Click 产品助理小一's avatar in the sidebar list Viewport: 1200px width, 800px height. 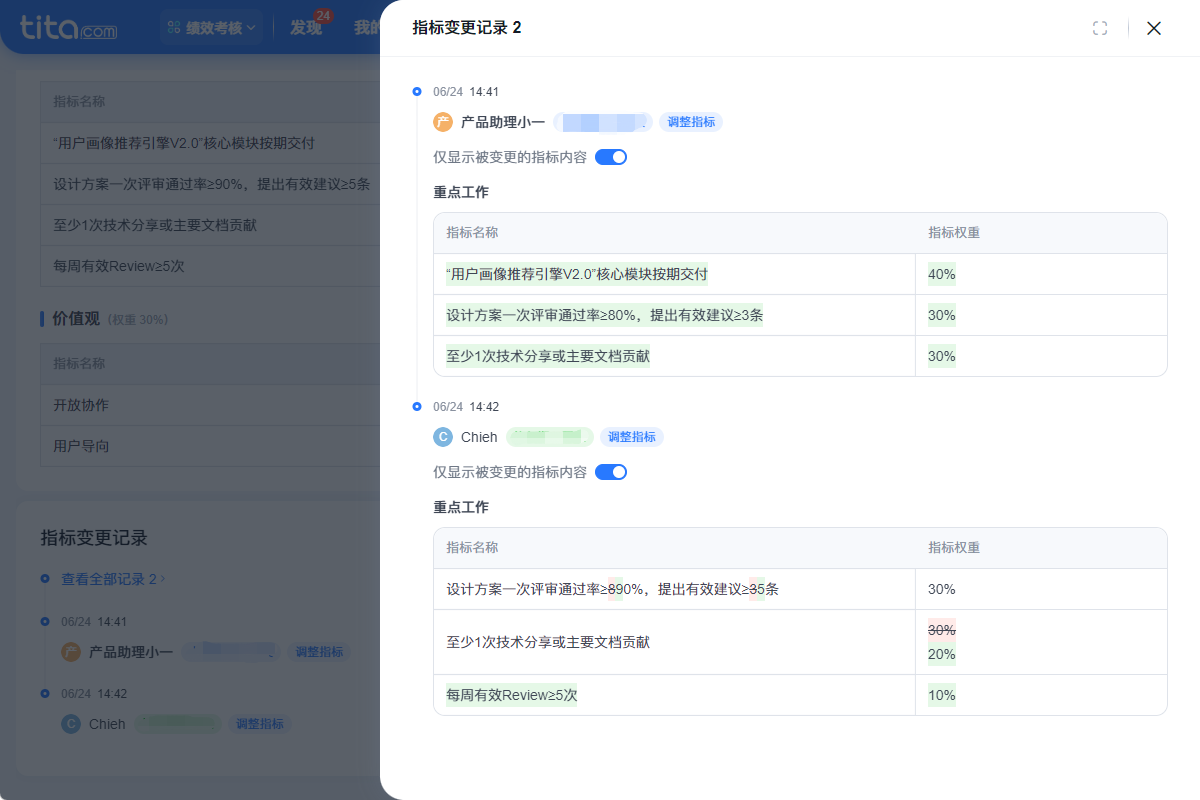[70, 652]
